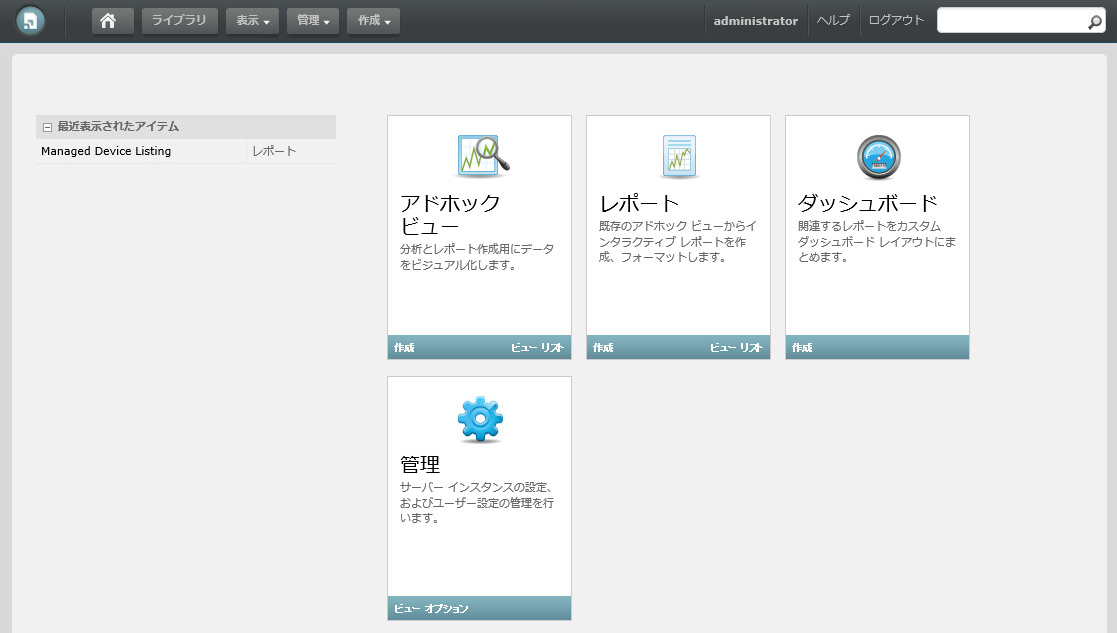Click the アドホック ビュー chart magnifier icon
This screenshot has height=633, width=1117.
click(483, 156)
